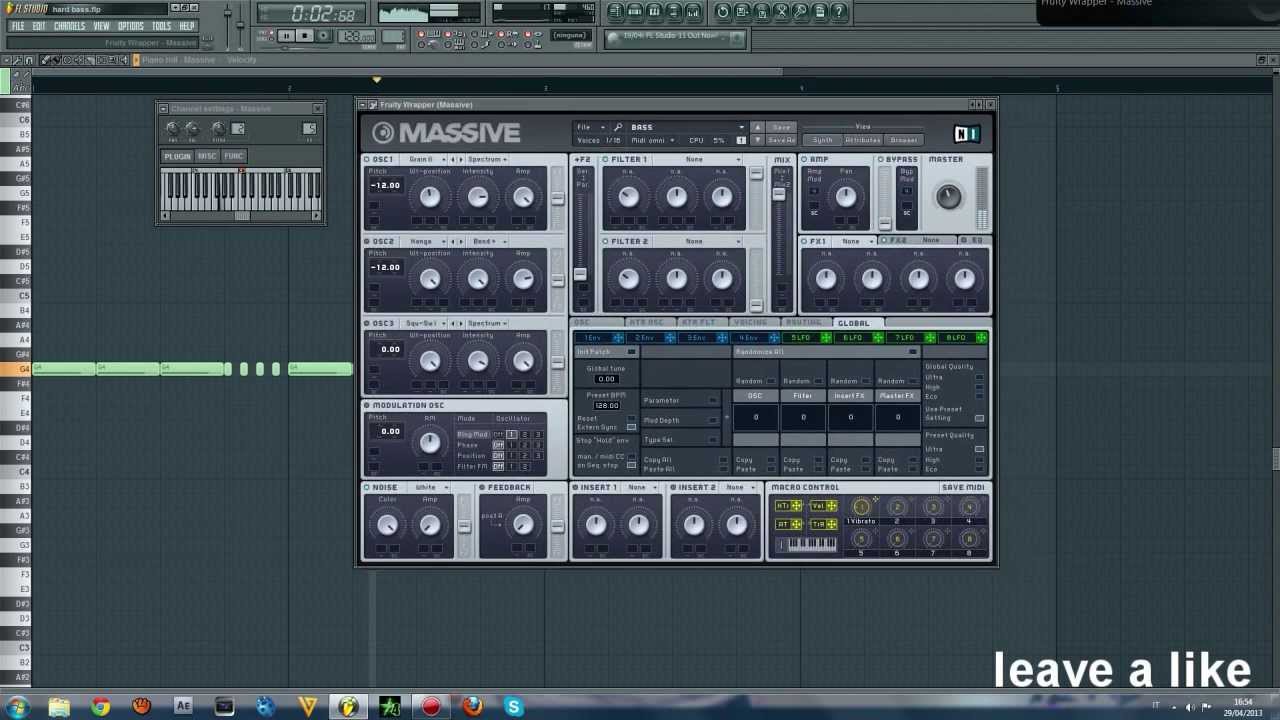Click the preset up arrow next to Save
Image resolution: width=1280 pixels, height=720 pixels.
(757, 127)
